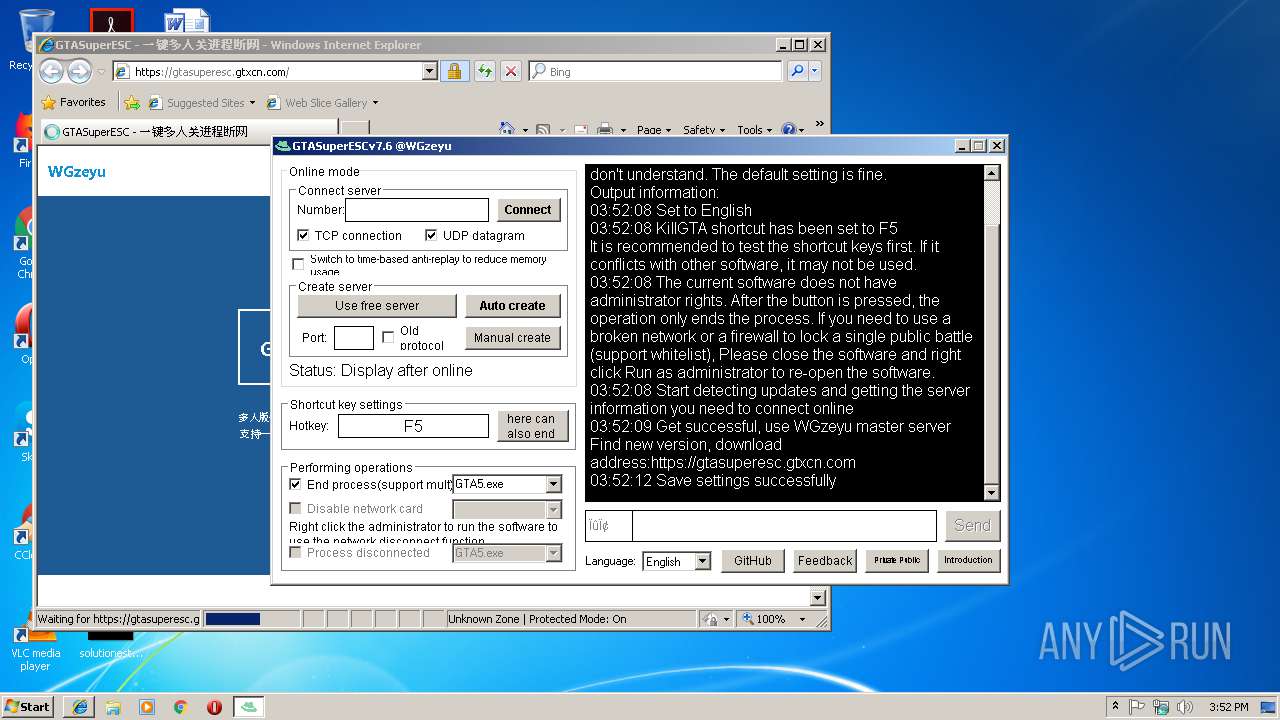Viewport: 1280px width, 720px height.
Task: Click the IE Feeds icon
Action: tap(543, 129)
